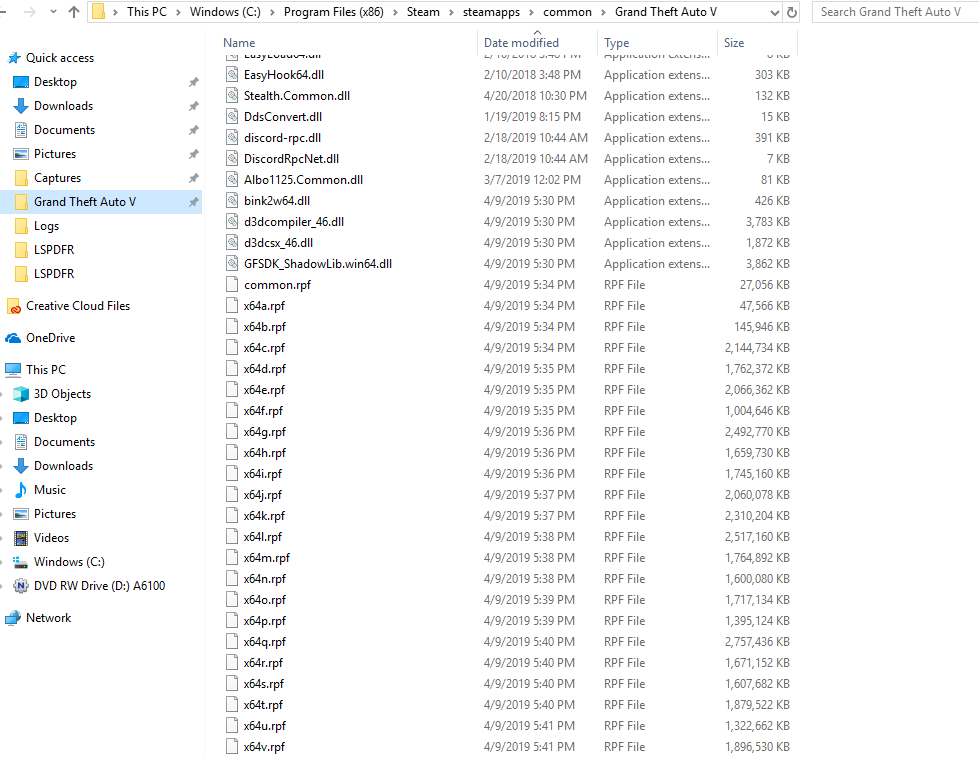Expand chevron after steamapps in breadcrumb

pos(531,12)
